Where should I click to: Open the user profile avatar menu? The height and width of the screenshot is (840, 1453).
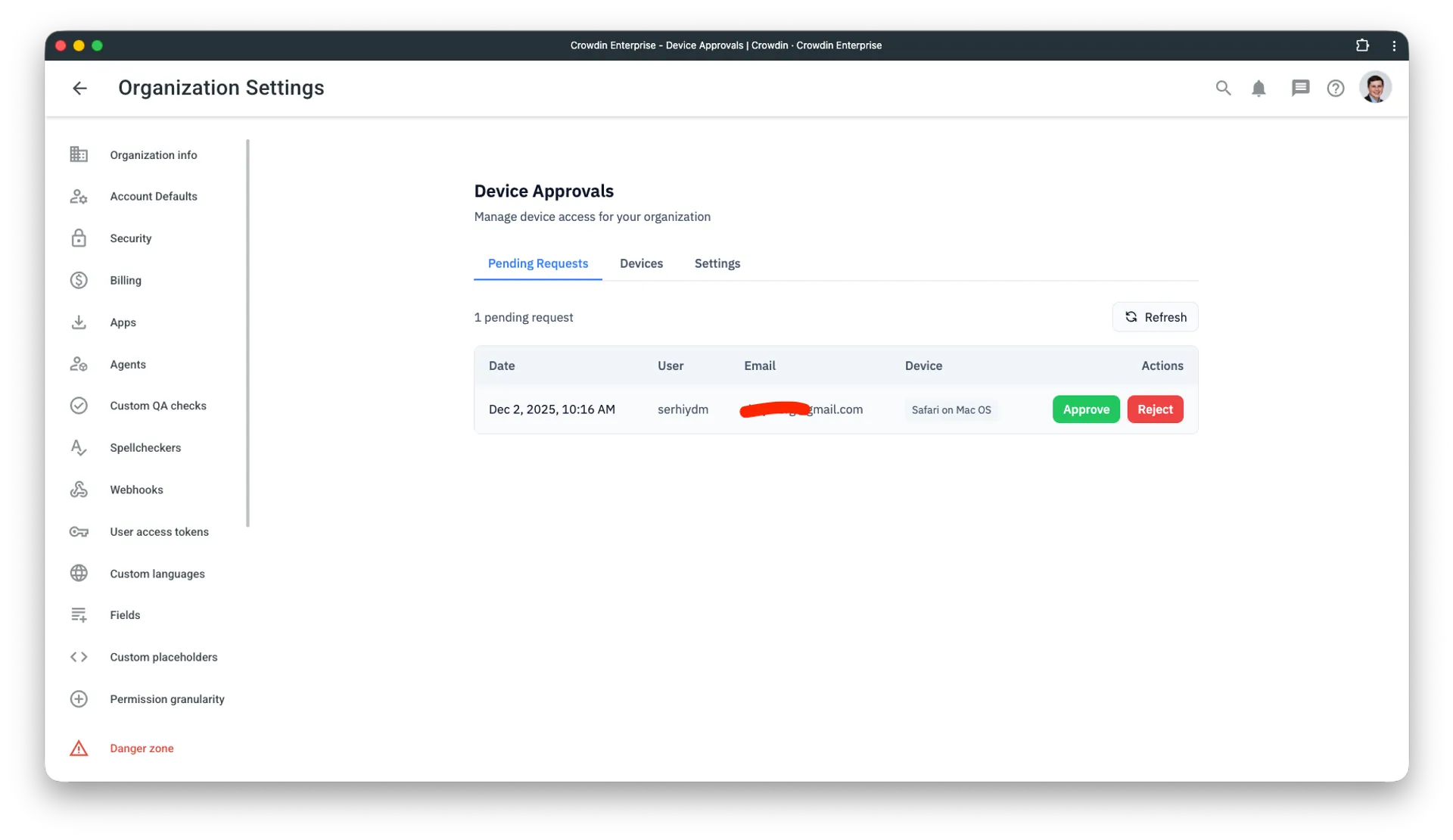click(x=1376, y=88)
